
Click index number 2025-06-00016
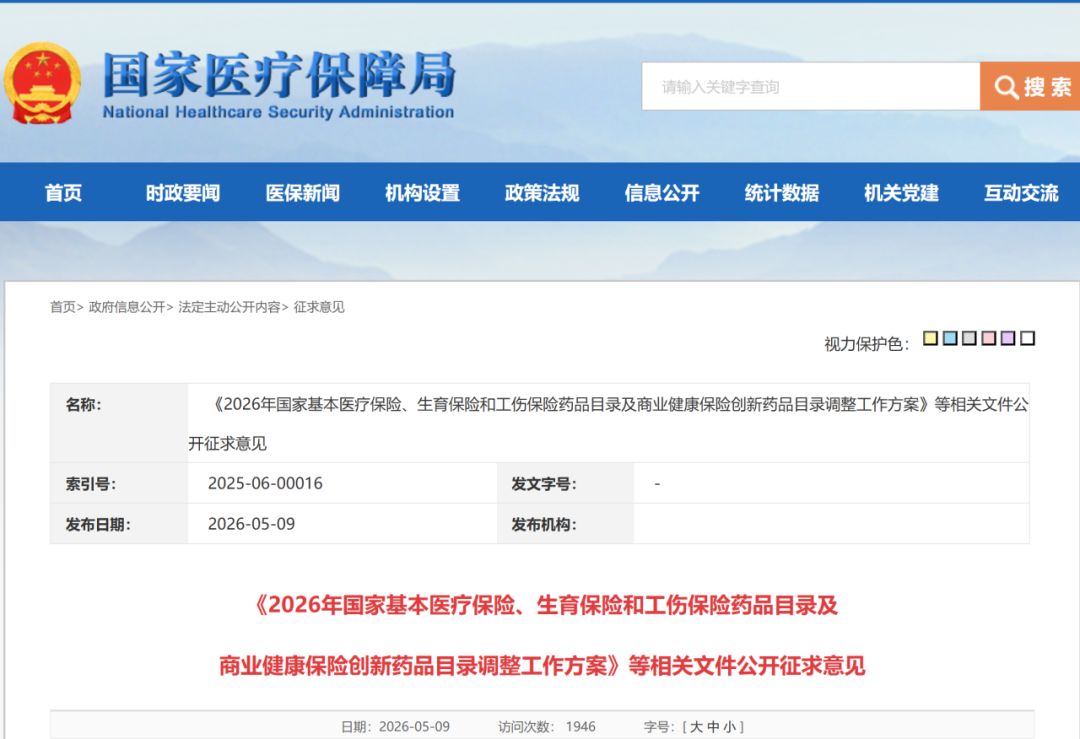[265, 483]
